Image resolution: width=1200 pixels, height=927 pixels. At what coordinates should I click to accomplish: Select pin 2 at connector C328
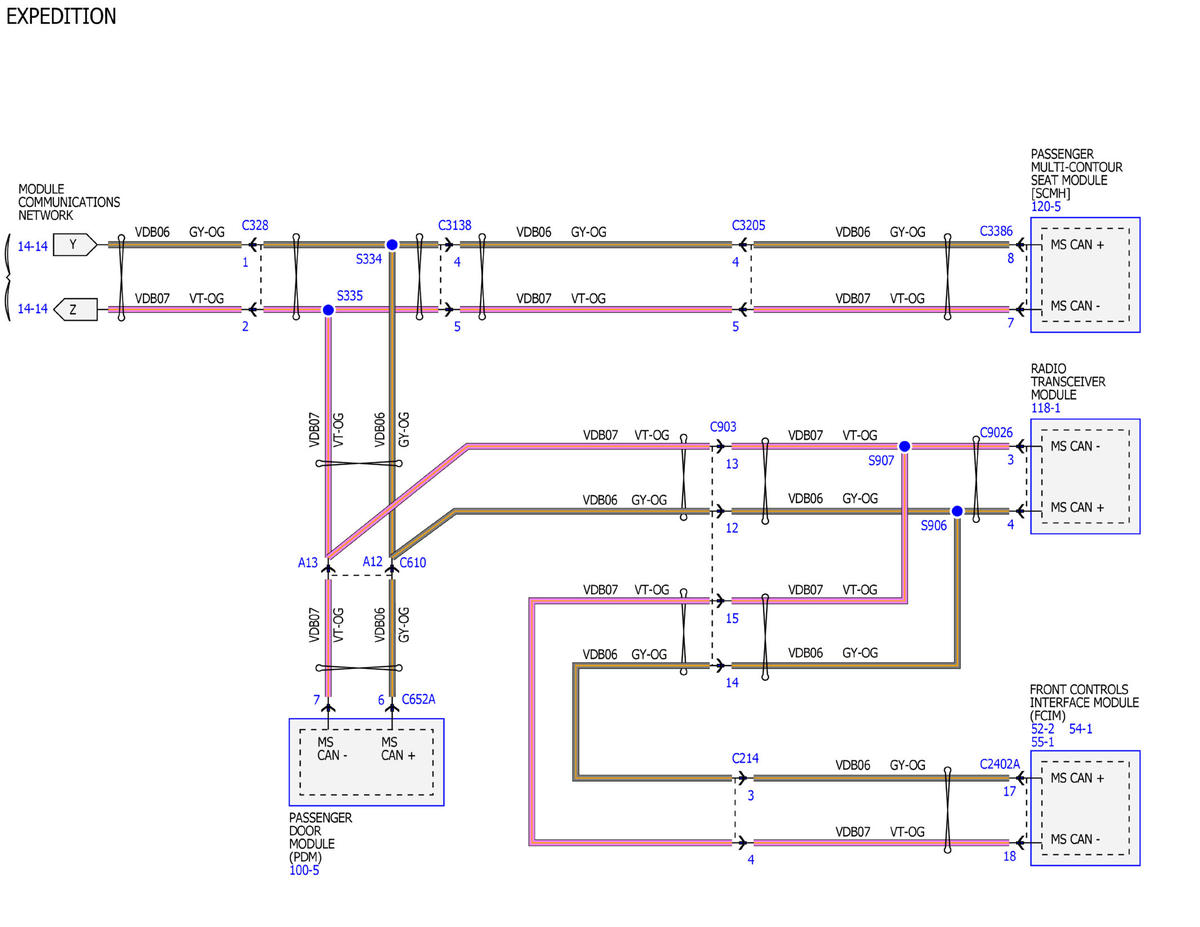pos(245,327)
